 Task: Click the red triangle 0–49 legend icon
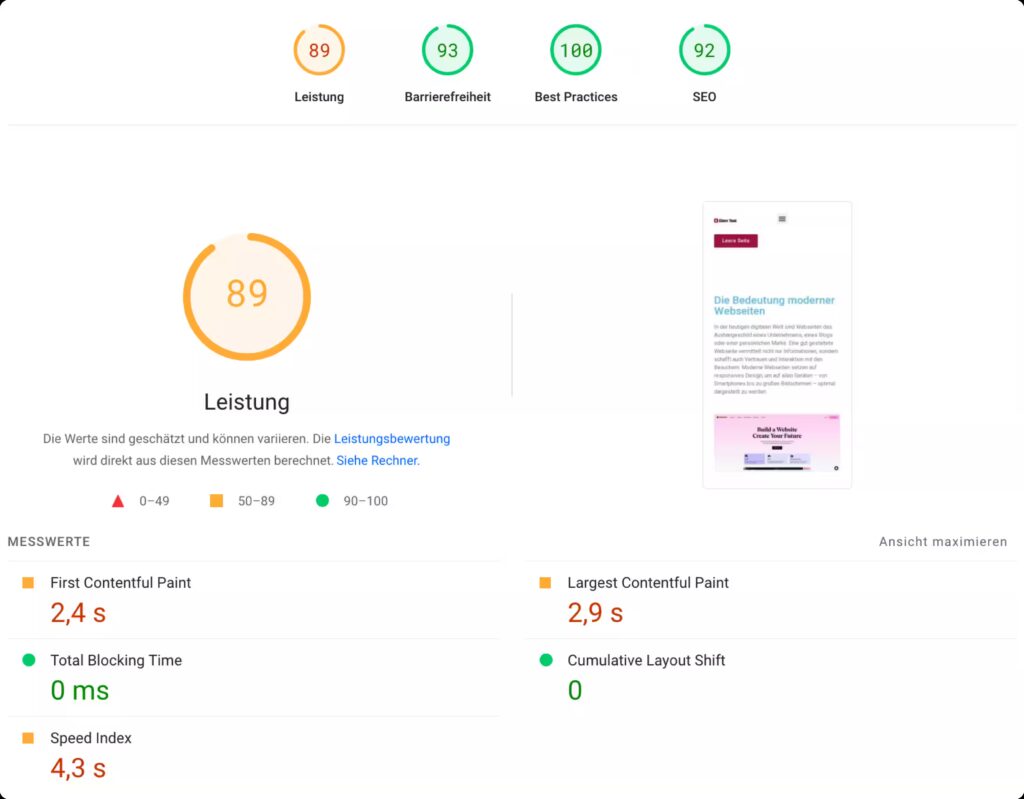pyautogui.click(x=118, y=501)
